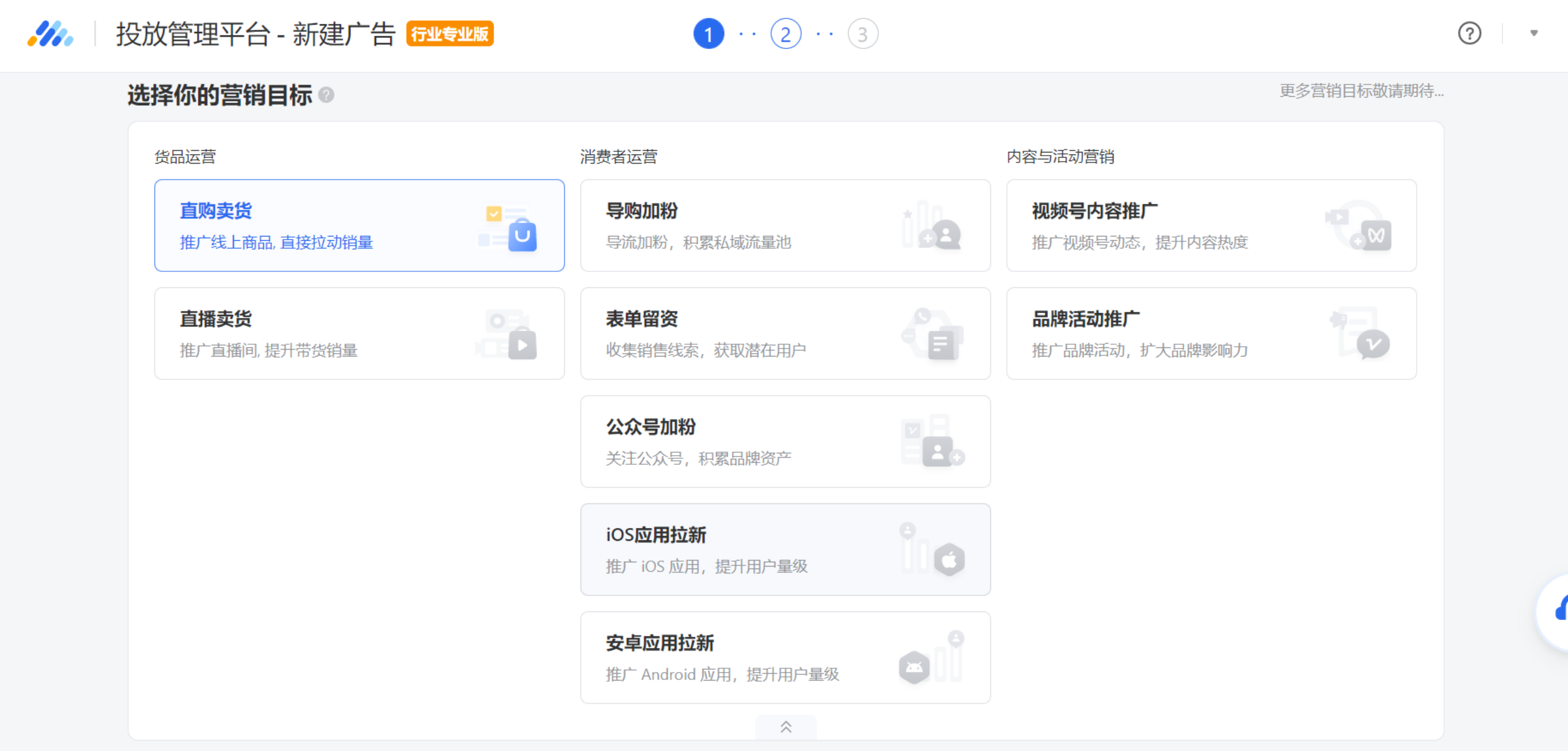Image resolution: width=1568 pixels, height=751 pixels.
Task: Click the channels icon on 视频号内容推广
Action: point(1376,235)
